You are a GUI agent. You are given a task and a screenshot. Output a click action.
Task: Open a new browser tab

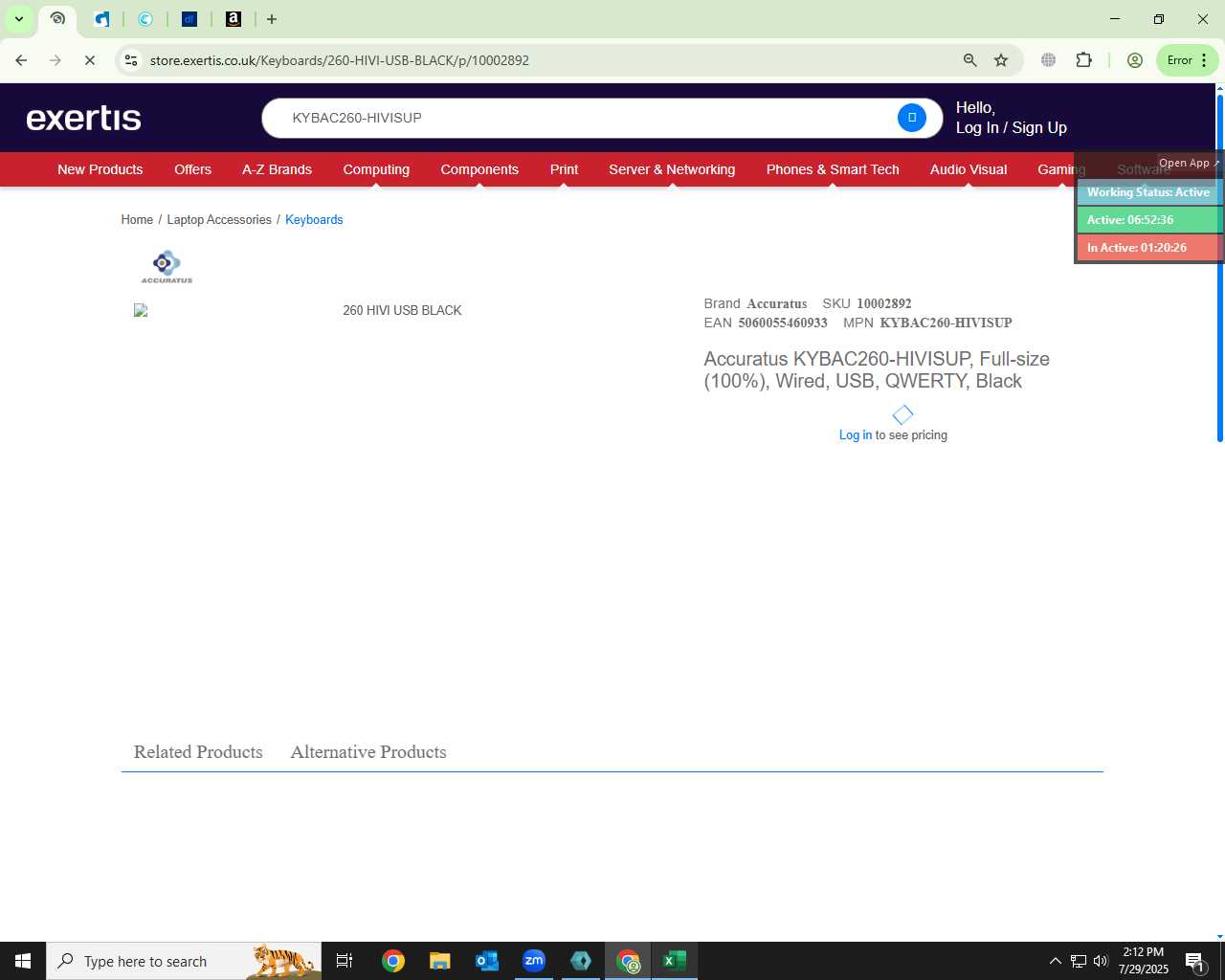tap(272, 19)
